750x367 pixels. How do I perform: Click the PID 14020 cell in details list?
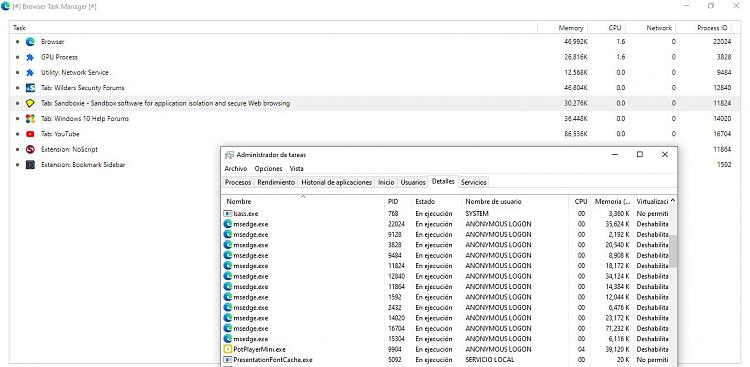(x=397, y=318)
